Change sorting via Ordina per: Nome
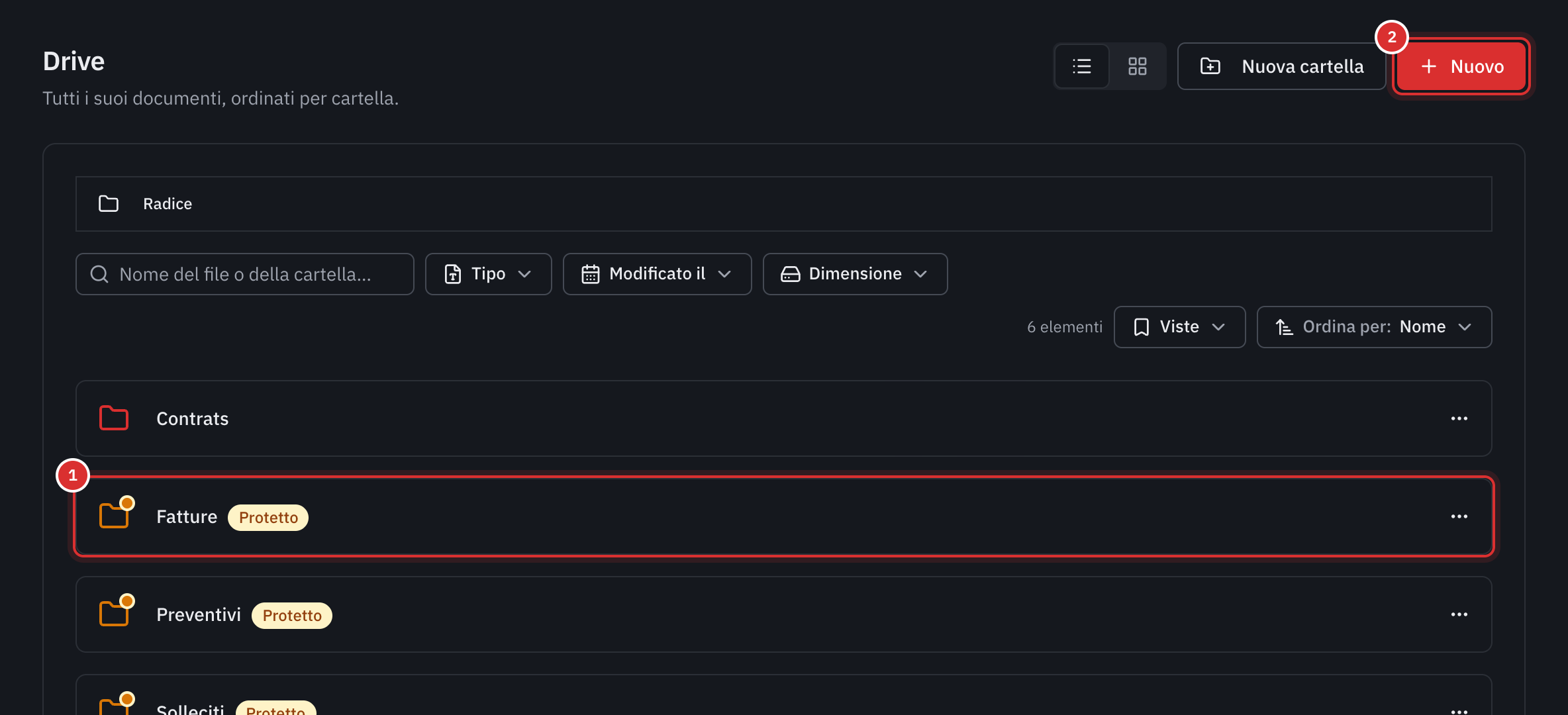The width and height of the screenshot is (1568, 715). pyautogui.click(x=1374, y=327)
